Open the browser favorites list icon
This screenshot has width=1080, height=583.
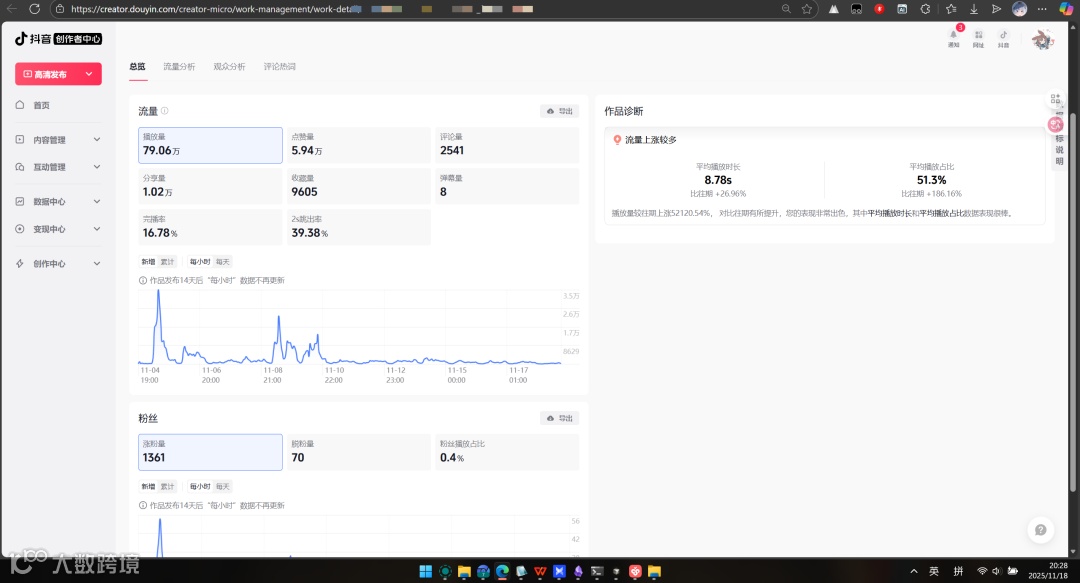(x=951, y=9)
